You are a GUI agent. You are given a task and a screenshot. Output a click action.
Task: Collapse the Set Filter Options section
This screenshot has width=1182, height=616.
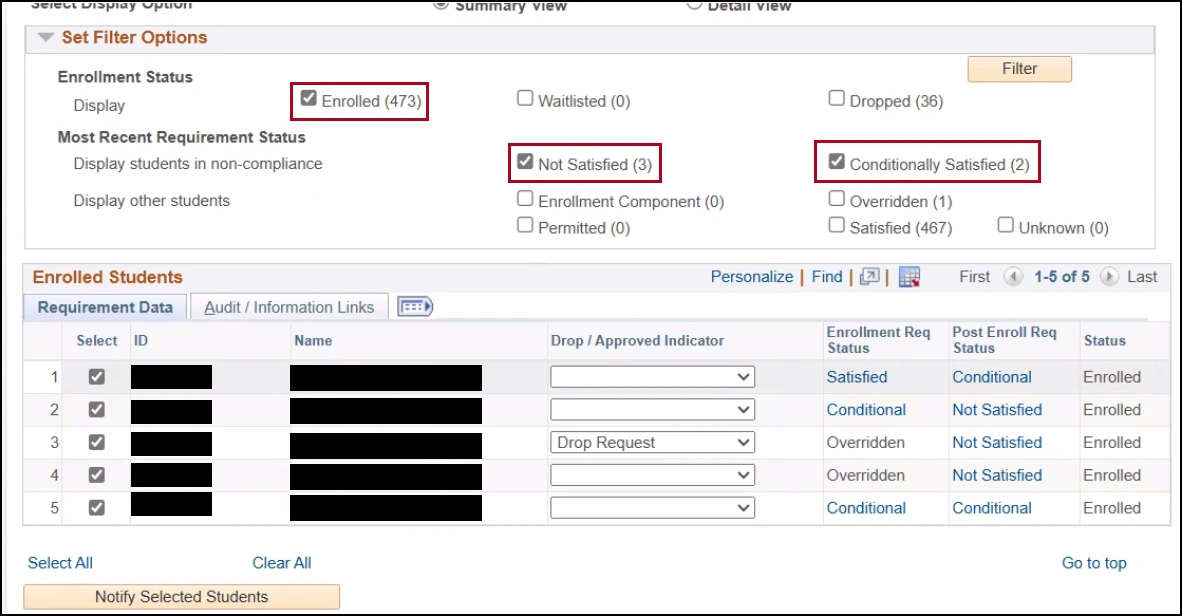click(45, 37)
